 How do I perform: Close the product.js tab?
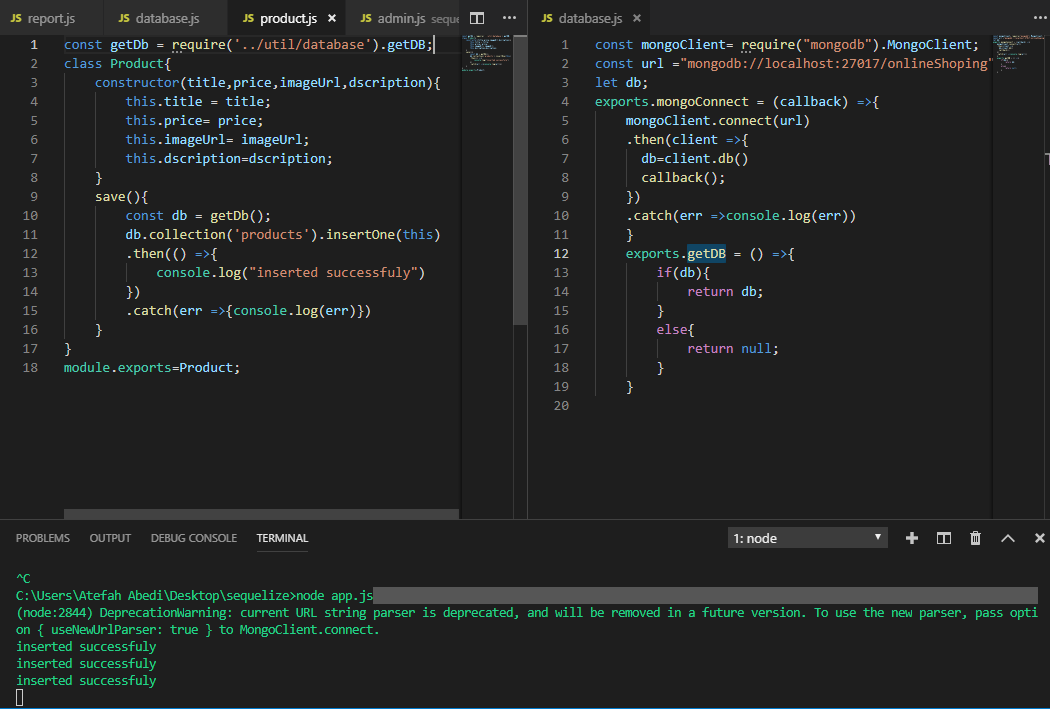(x=331, y=18)
